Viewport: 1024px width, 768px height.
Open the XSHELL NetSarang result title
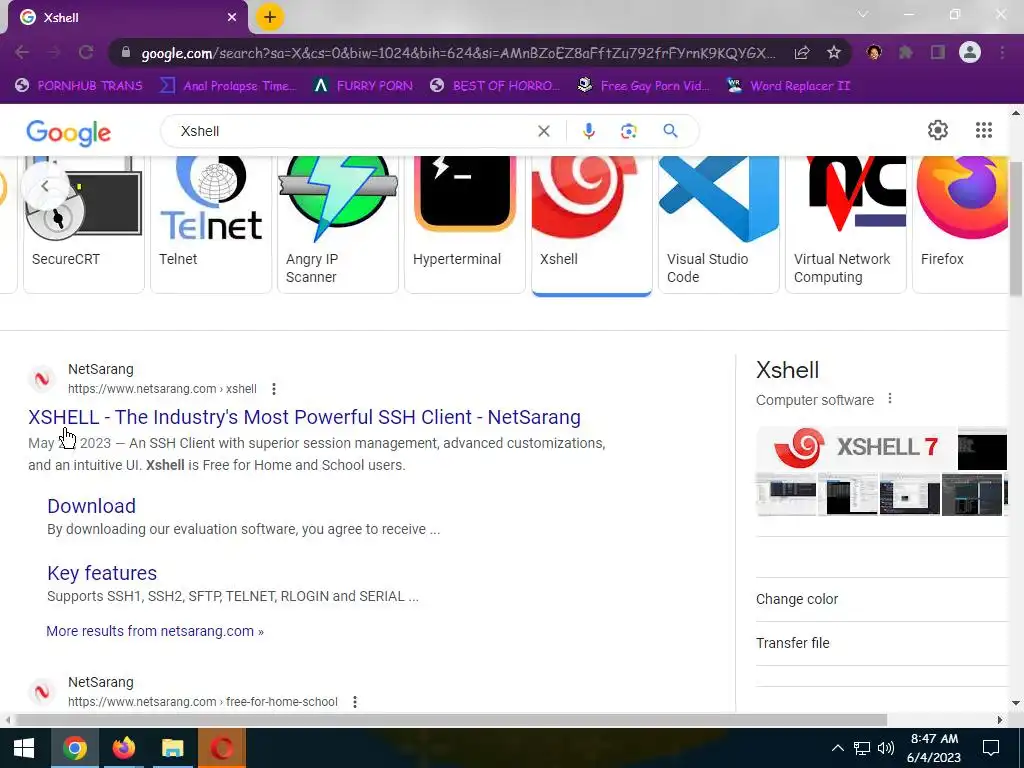[304, 417]
